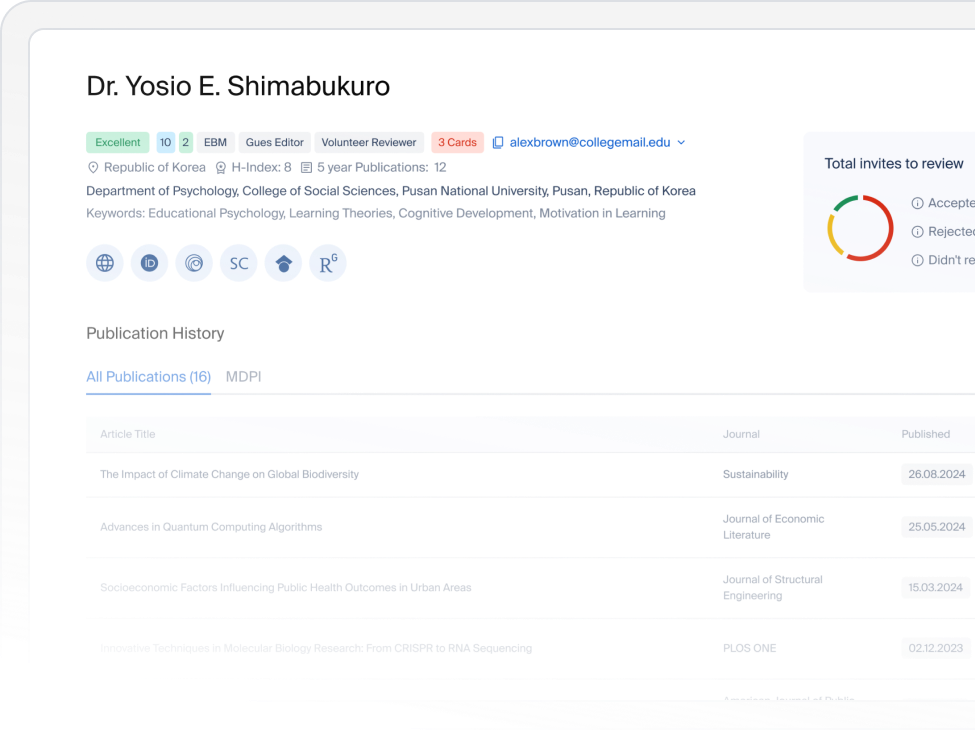Viewport: 975px width, 732px height.
Task: Click info icon beside the Didn't reply label
Action: point(917,260)
